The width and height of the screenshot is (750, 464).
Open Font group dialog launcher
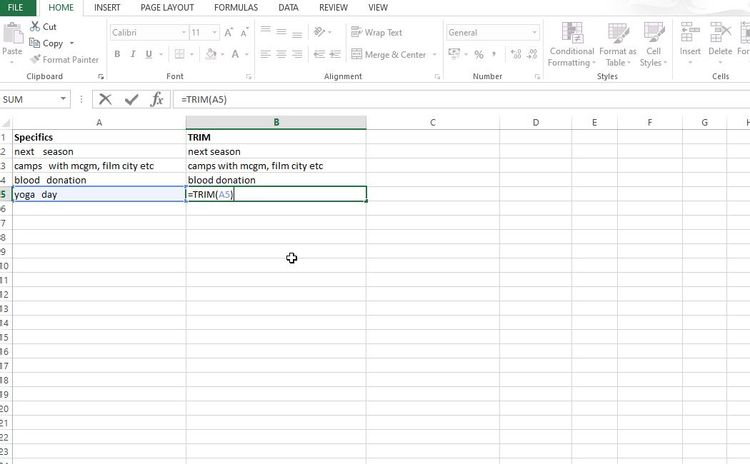pyautogui.click(x=249, y=77)
